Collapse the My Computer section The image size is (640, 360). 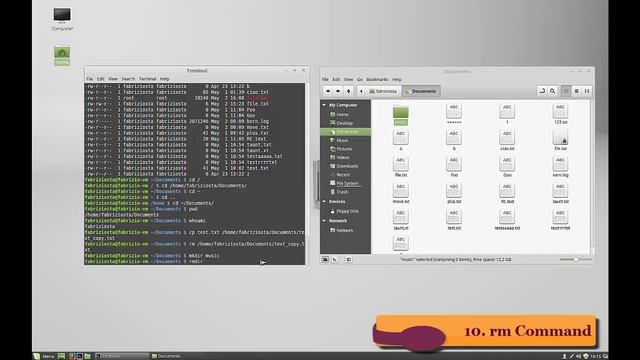pyautogui.click(x=324, y=105)
